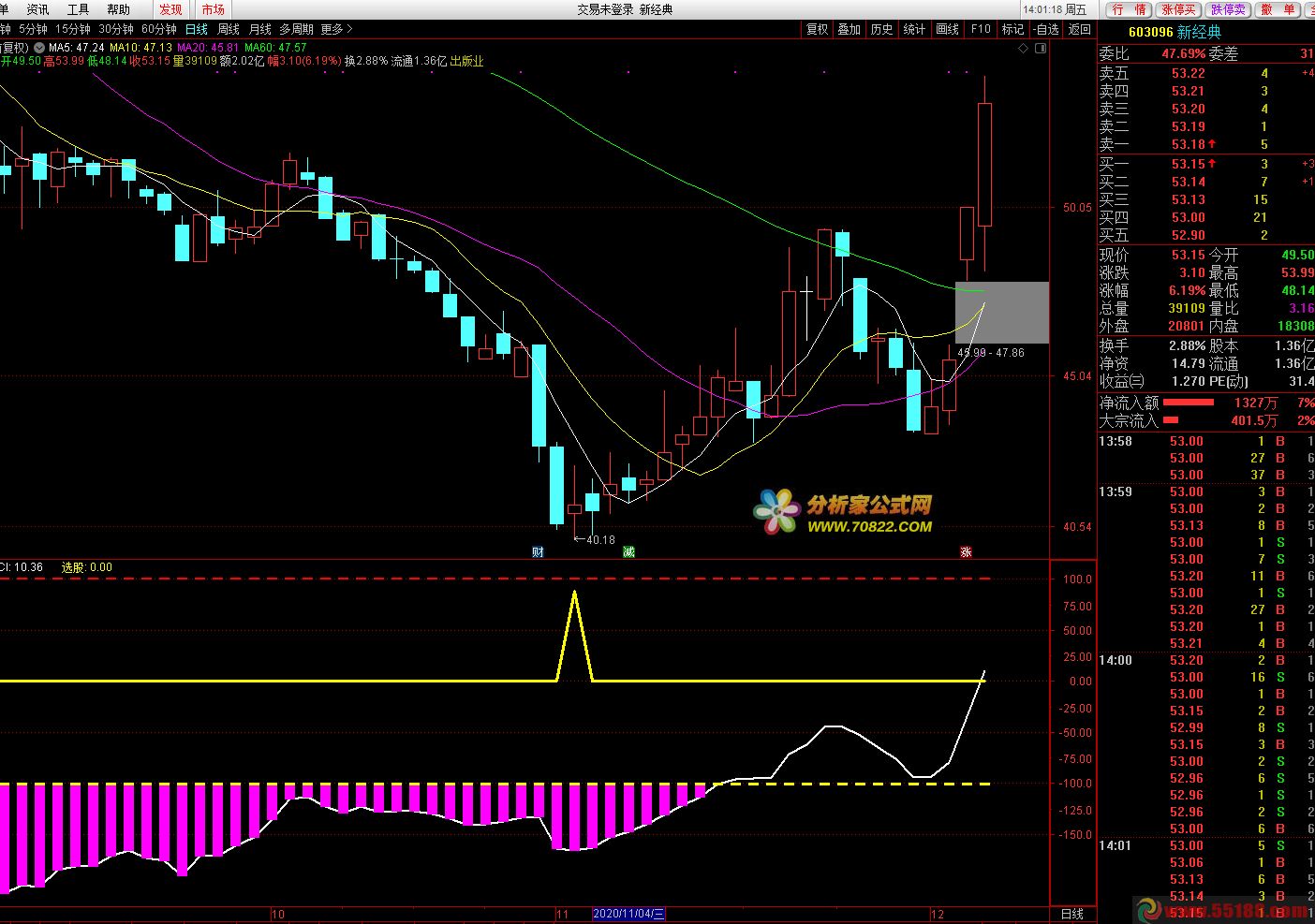Click the 买五 price 52.90

[1188, 235]
